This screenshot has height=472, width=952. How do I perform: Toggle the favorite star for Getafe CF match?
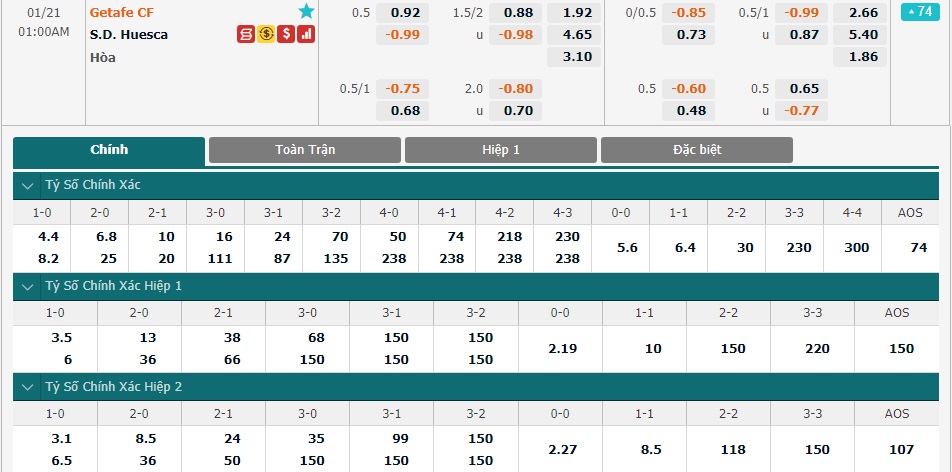point(306,12)
